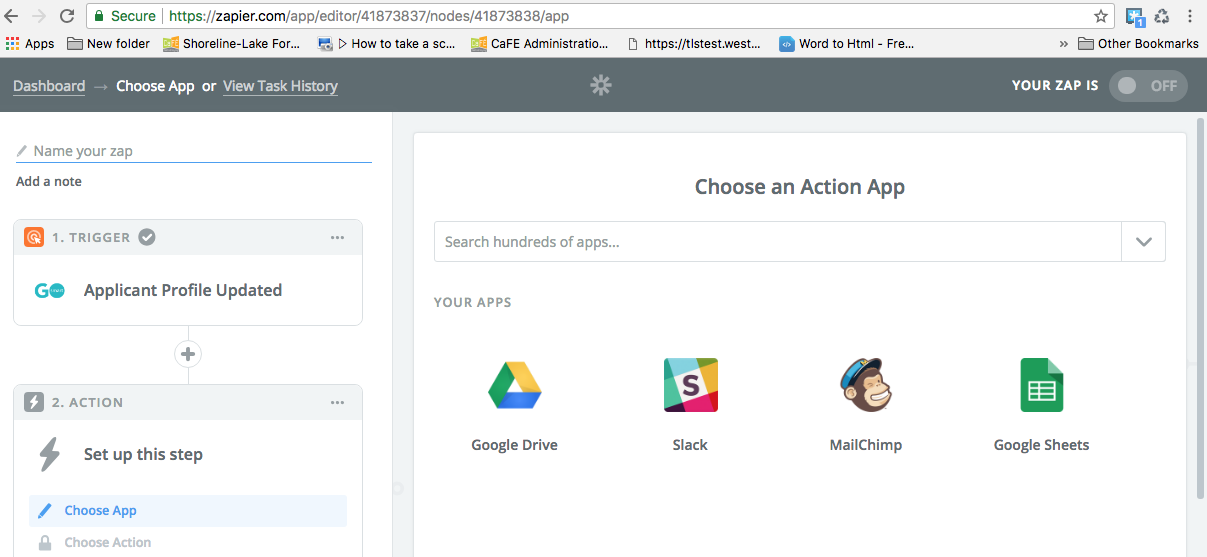Image resolution: width=1207 pixels, height=557 pixels.
Task: Click the padlock icon by Choose Action
Action: (x=44, y=543)
